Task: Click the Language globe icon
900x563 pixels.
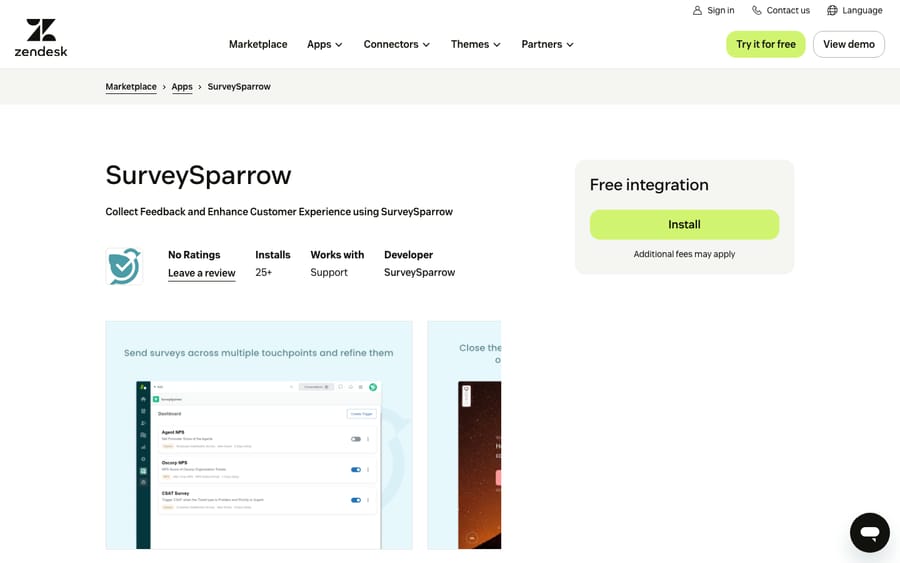Action: [x=832, y=10]
